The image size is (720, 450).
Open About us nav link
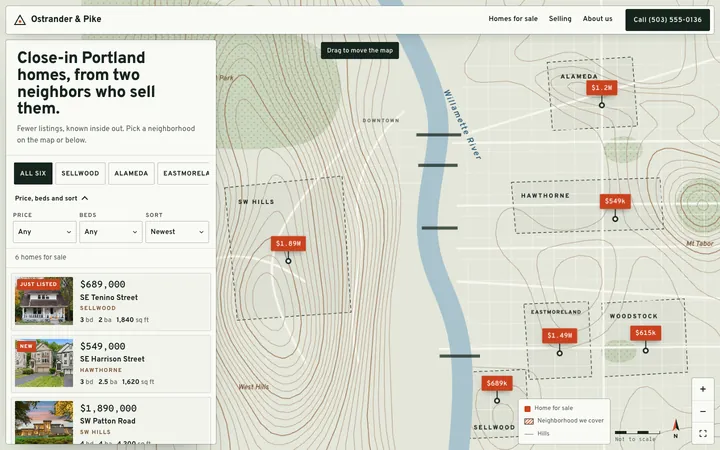click(597, 19)
